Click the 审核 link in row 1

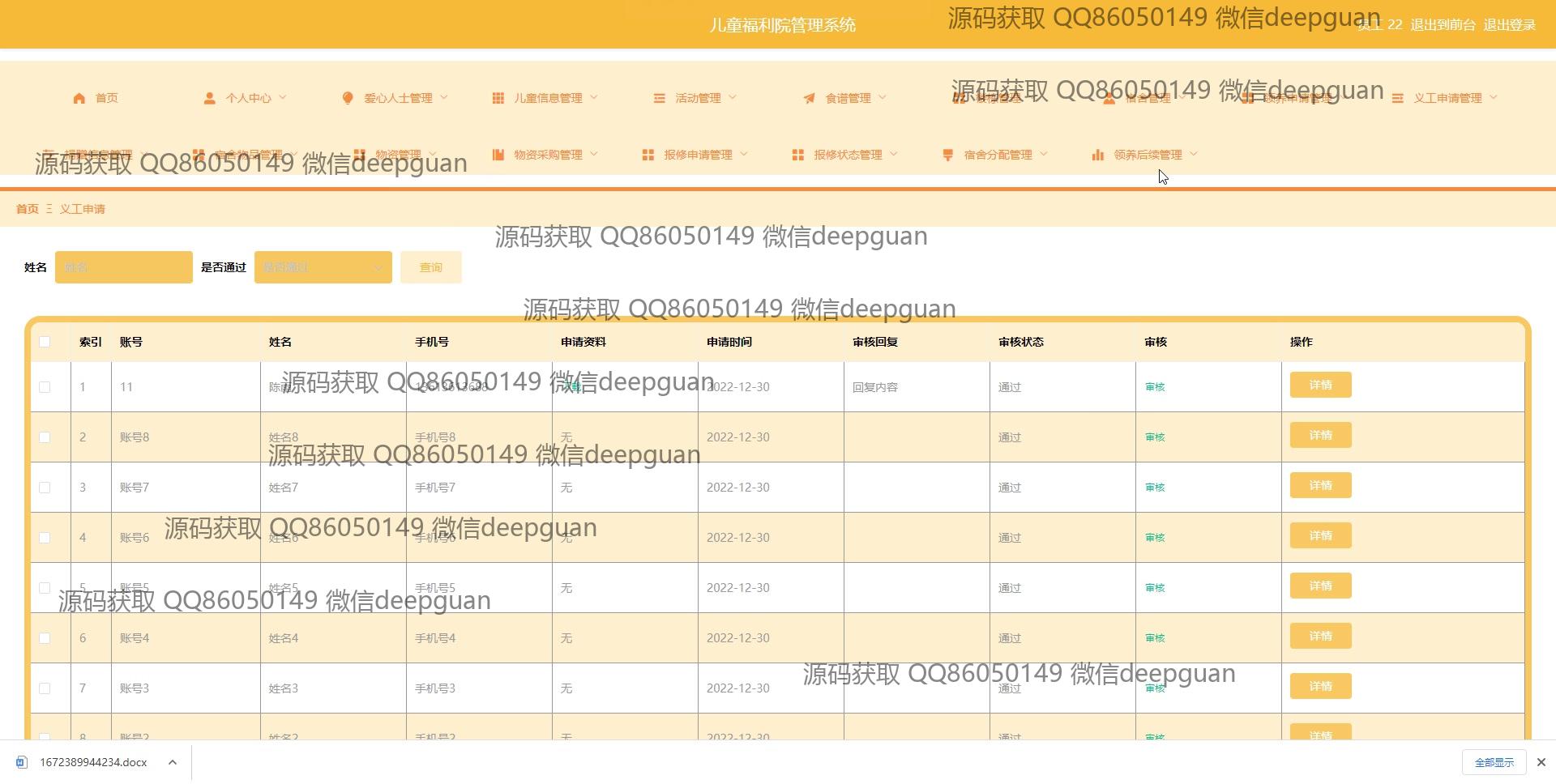click(x=1155, y=387)
